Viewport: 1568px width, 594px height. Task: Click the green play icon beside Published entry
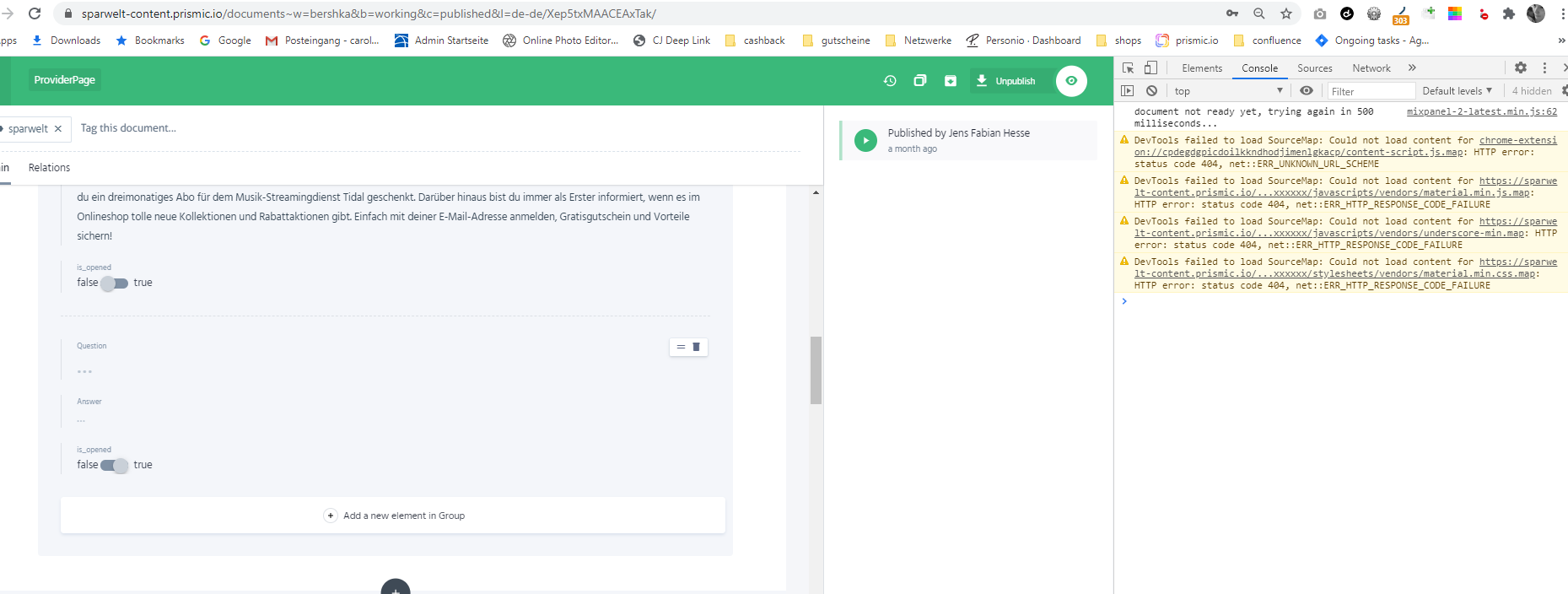[865, 140]
